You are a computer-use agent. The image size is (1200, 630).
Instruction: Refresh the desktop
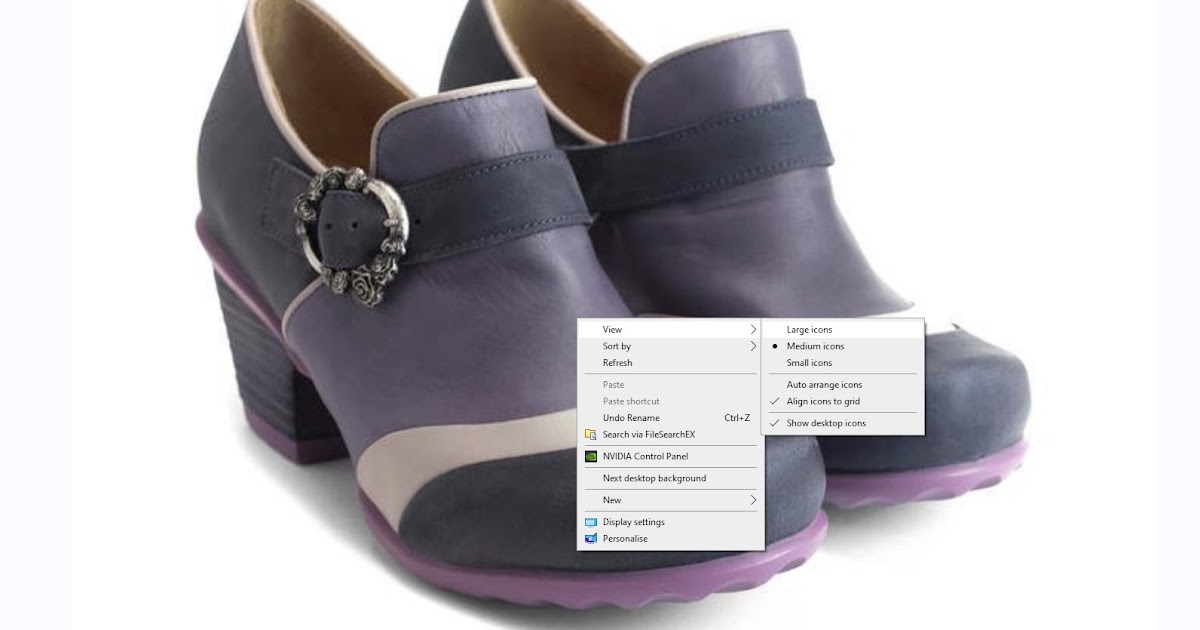(617, 362)
